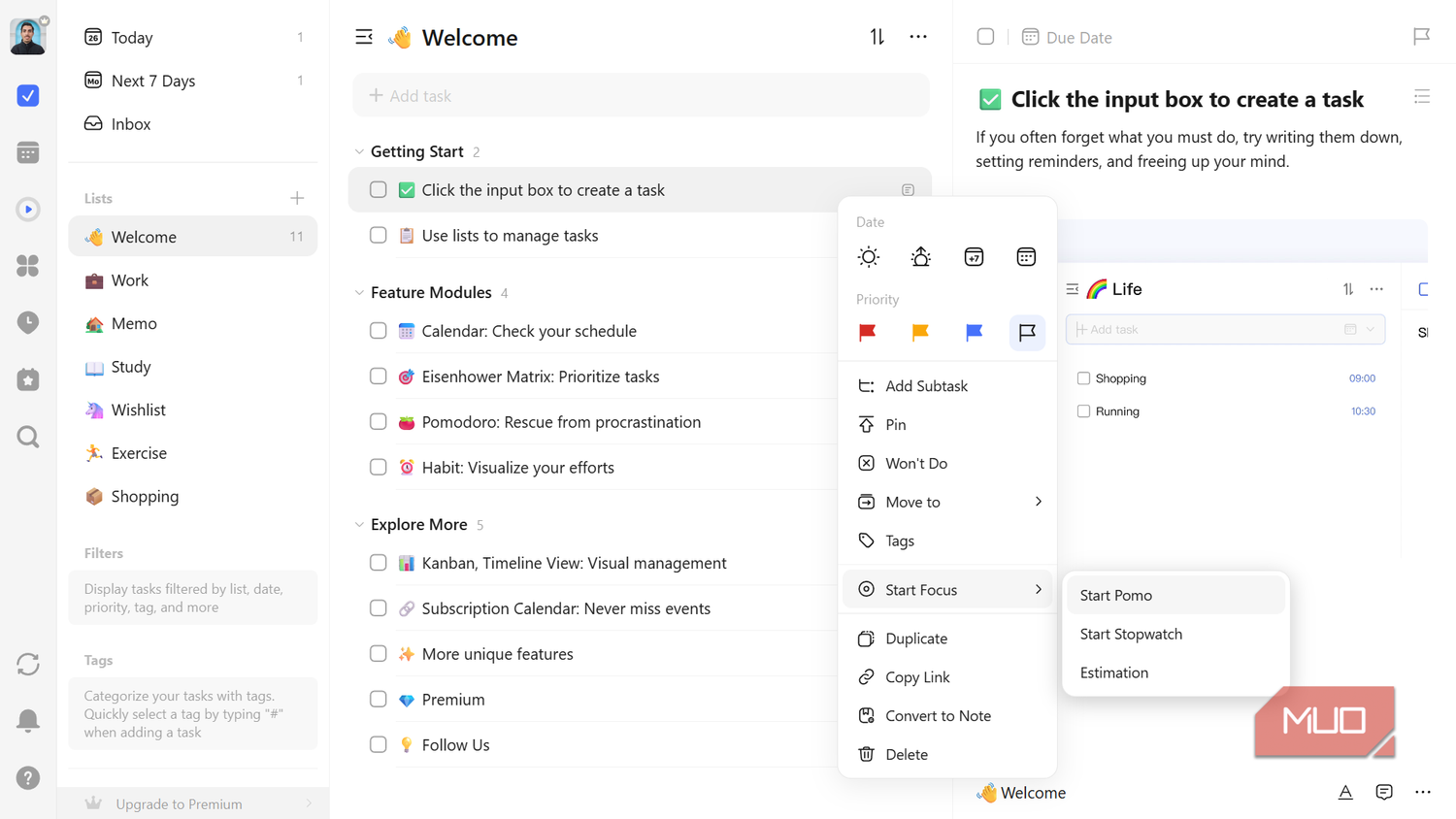Screen dimensions: 1456x819
Task: Select blue low priority flag
Action: click(974, 333)
